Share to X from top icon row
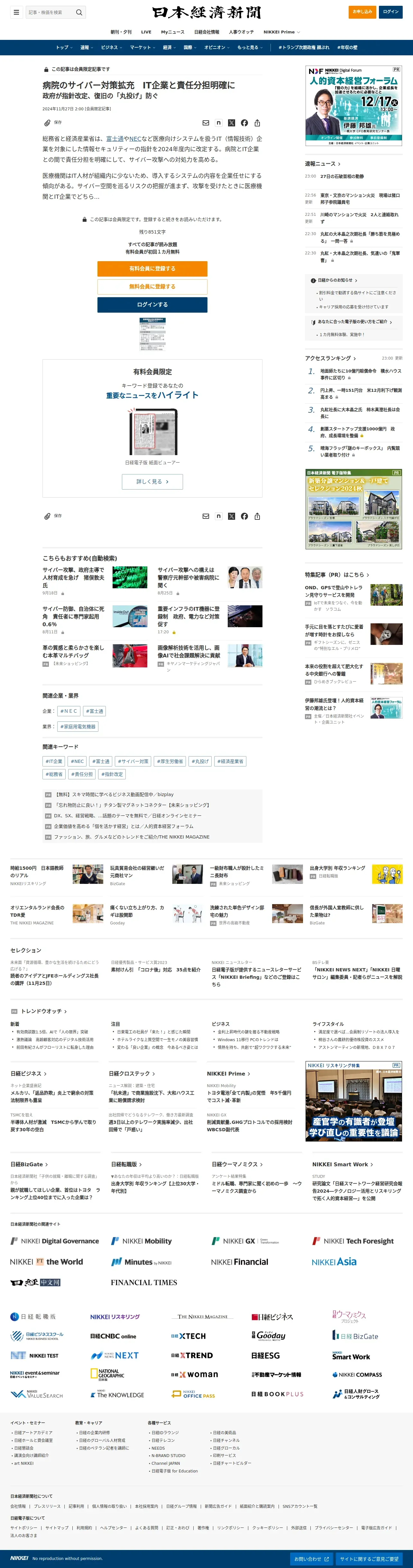 click(232, 123)
